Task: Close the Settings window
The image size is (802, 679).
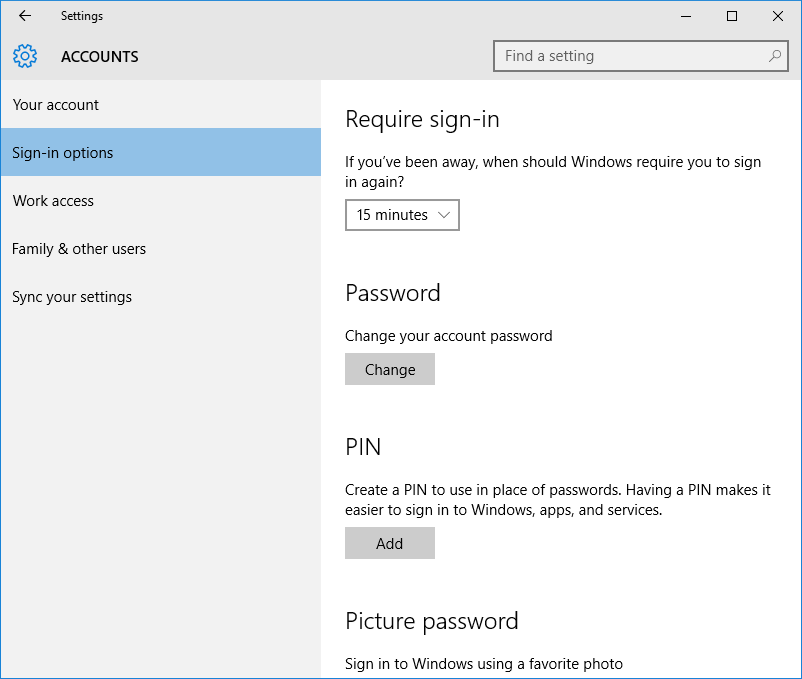Action: coord(778,16)
